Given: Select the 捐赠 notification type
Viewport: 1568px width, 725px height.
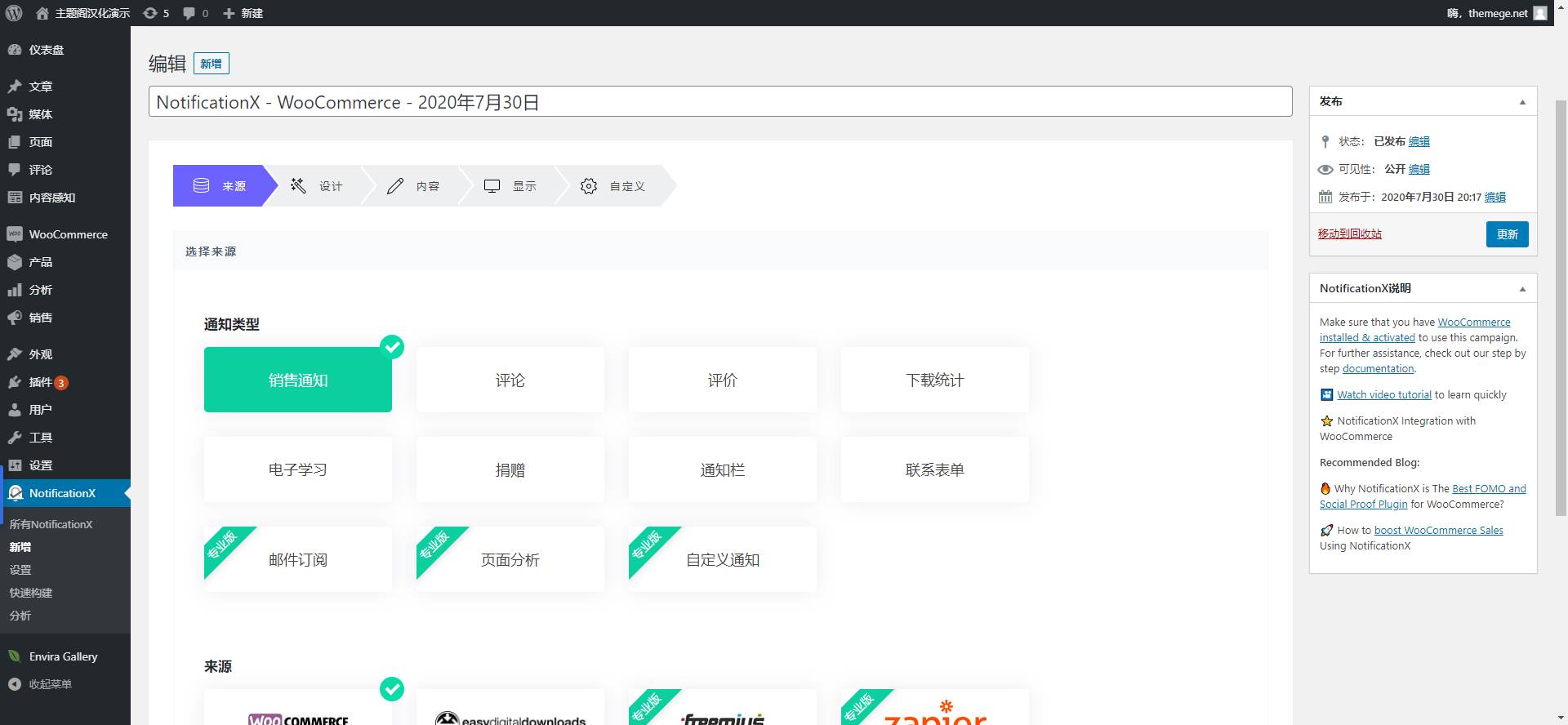Looking at the screenshot, I should pyautogui.click(x=510, y=469).
